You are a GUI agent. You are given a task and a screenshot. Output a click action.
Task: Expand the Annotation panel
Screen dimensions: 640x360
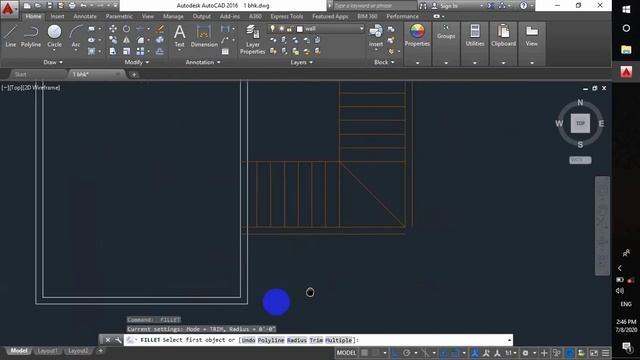(x=203, y=62)
